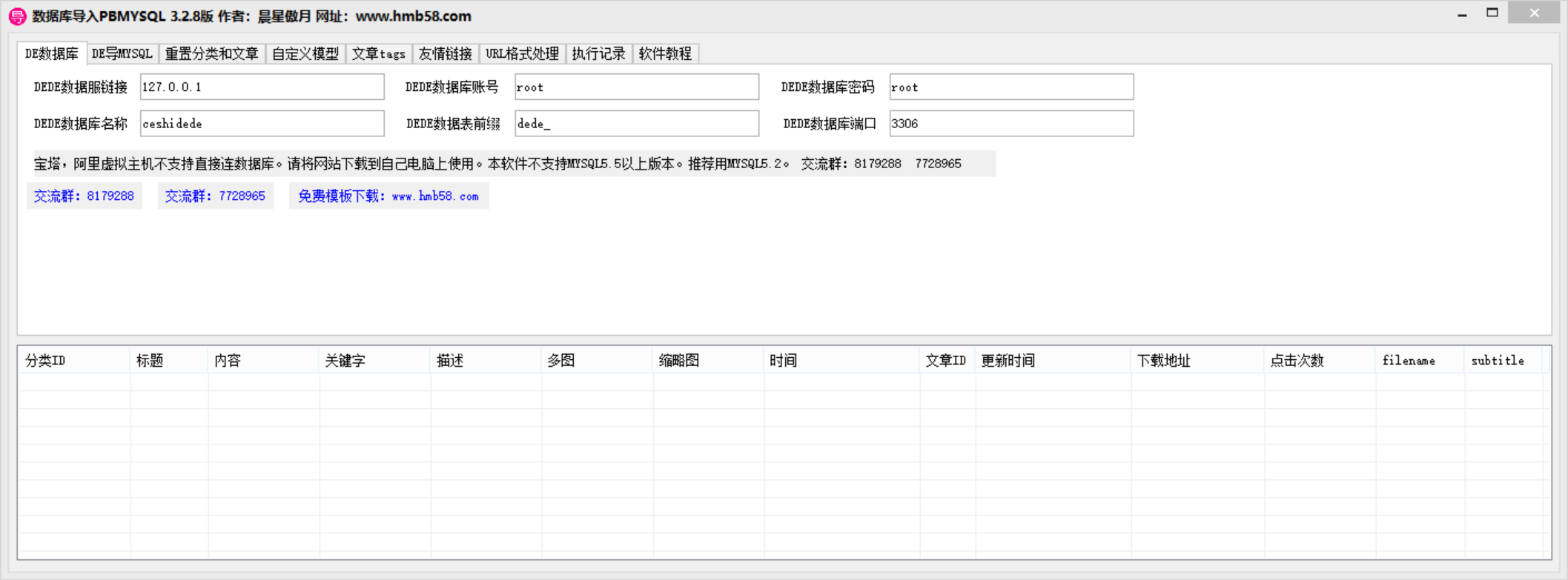Click the pink app logo icon in title bar
Screen dimensions: 1568x580
(17, 16)
